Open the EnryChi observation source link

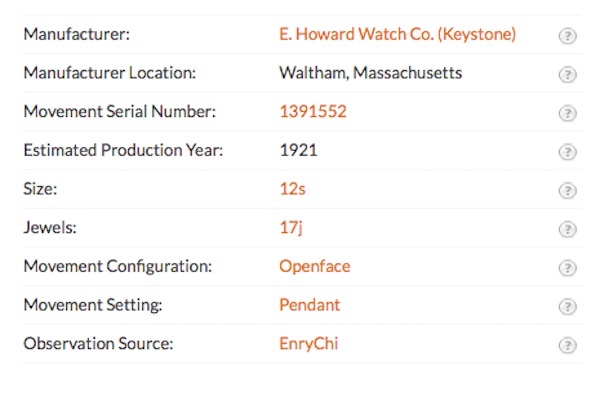pos(309,344)
